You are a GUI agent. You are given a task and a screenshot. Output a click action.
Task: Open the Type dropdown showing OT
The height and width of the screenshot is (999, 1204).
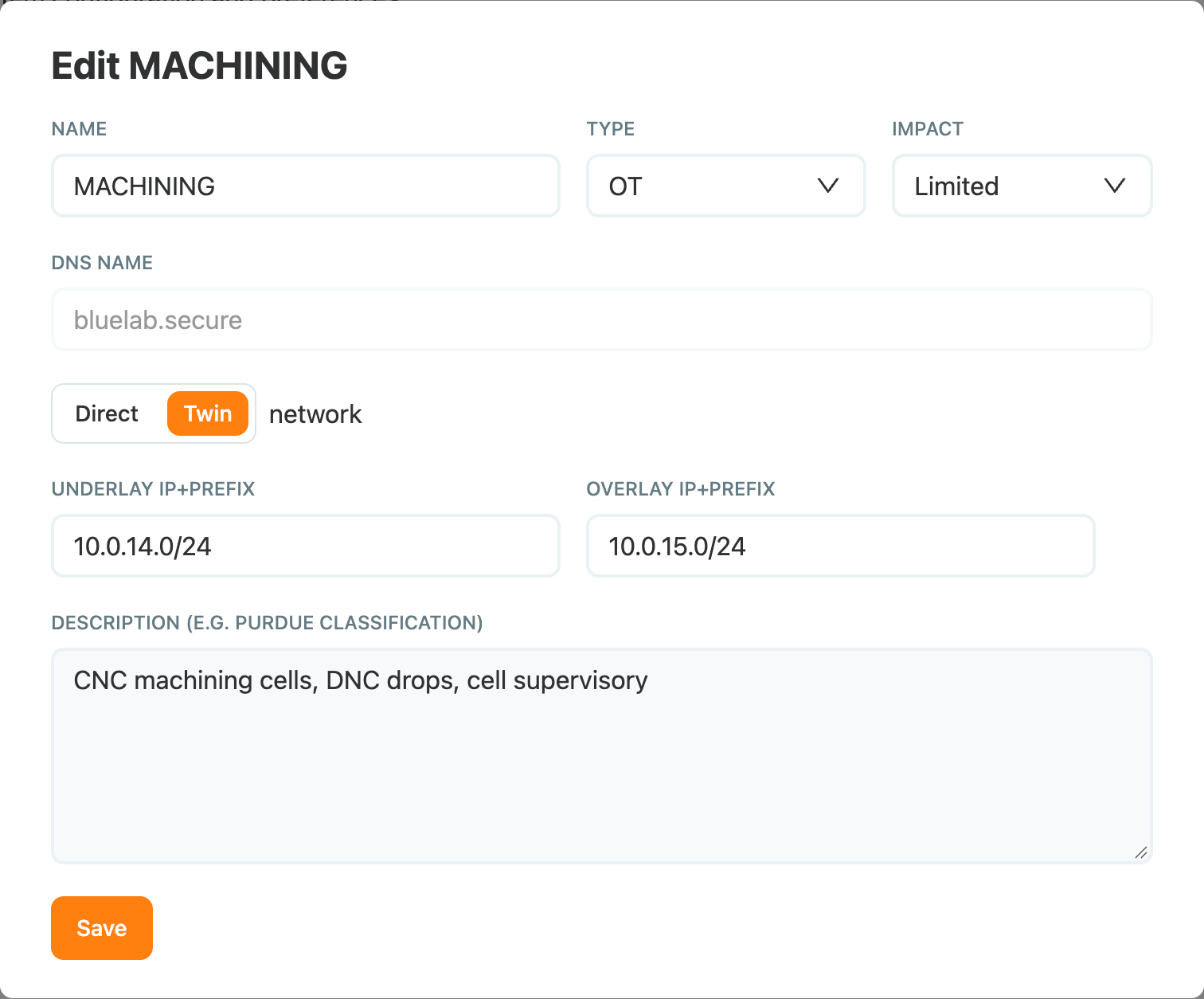[x=725, y=186]
